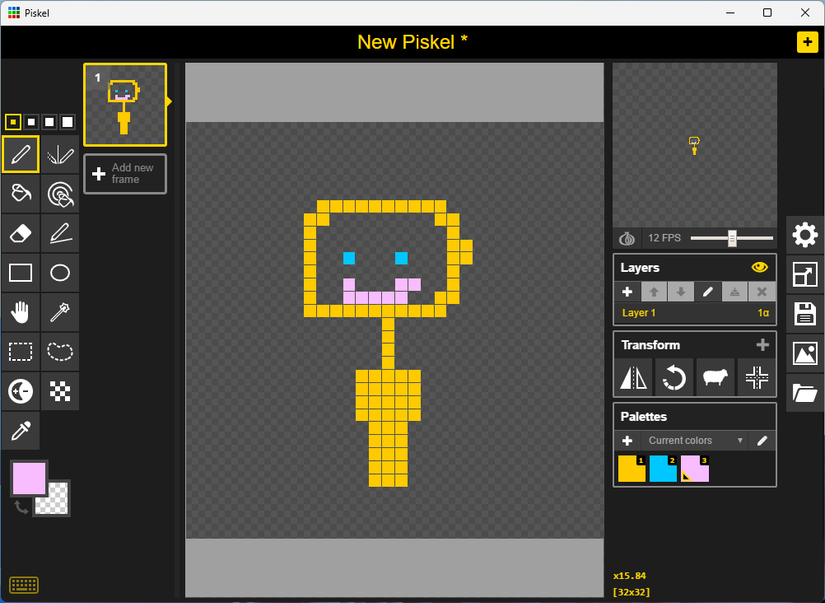Open the Save panel

coord(805,314)
